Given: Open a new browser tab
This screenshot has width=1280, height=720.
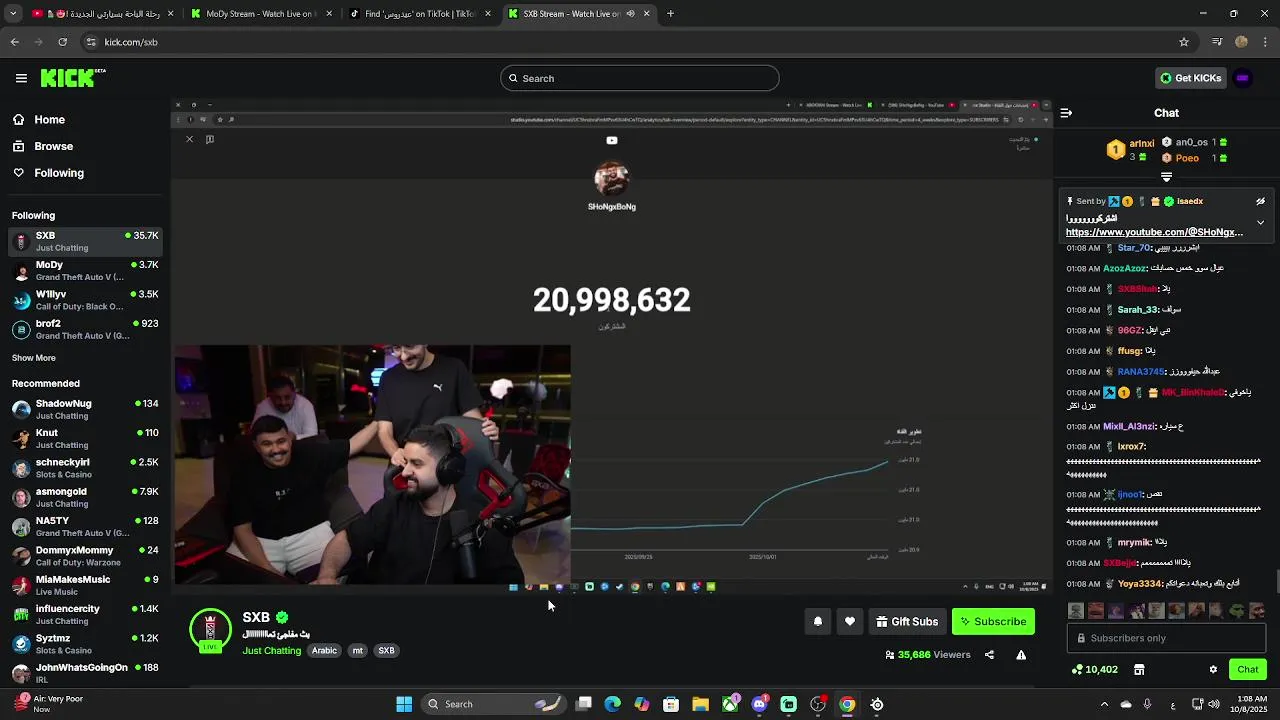Looking at the screenshot, I should [670, 14].
